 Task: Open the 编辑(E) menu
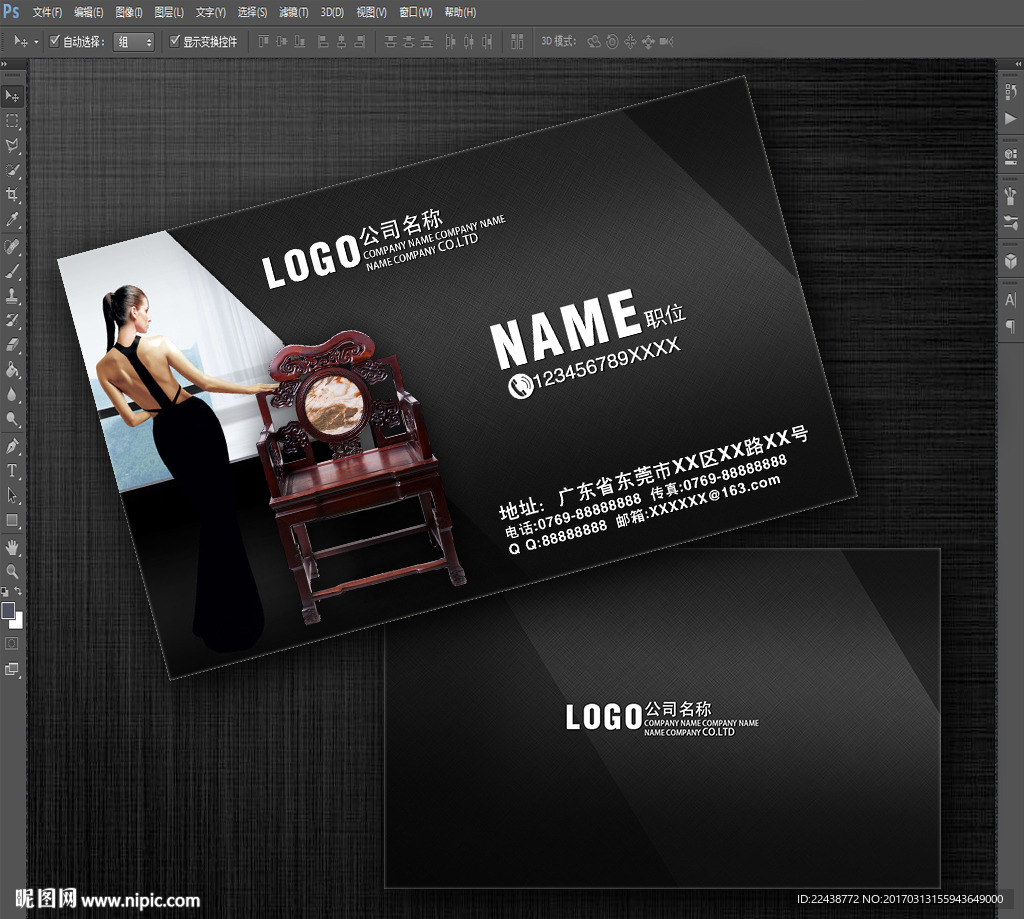(x=89, y=12)
